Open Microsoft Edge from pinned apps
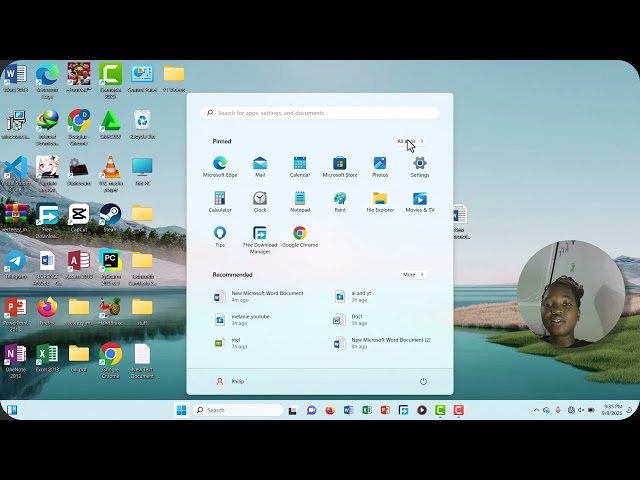 [x=220, y=167]
